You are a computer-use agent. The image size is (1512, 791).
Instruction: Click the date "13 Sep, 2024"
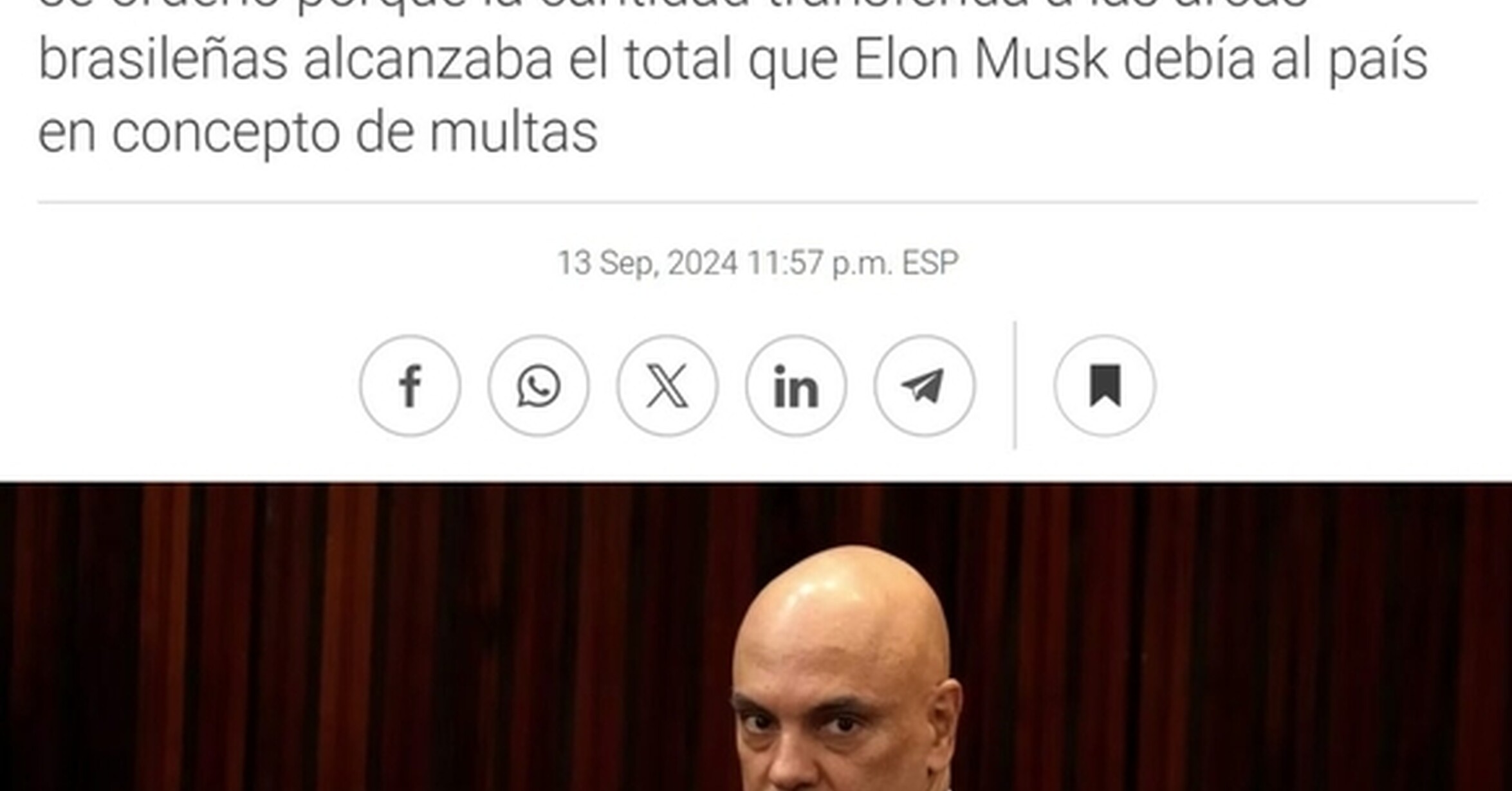[647, 263]
